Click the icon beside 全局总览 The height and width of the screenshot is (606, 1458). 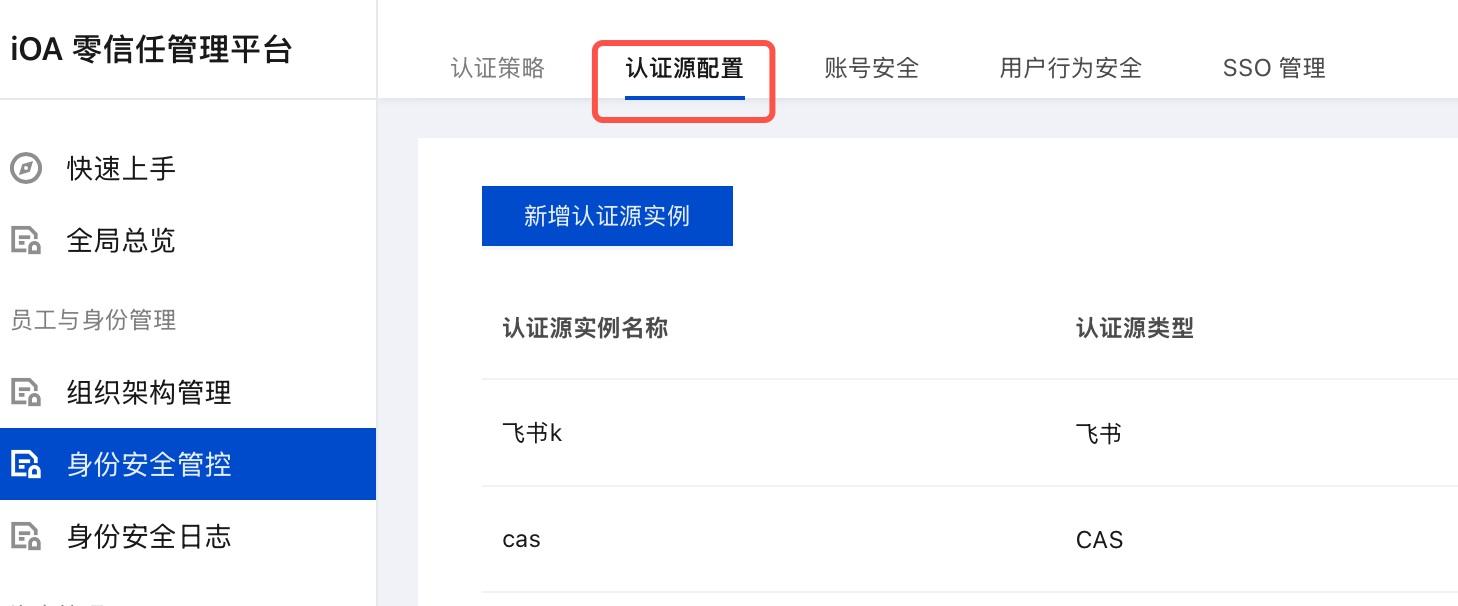pos(25,241)
